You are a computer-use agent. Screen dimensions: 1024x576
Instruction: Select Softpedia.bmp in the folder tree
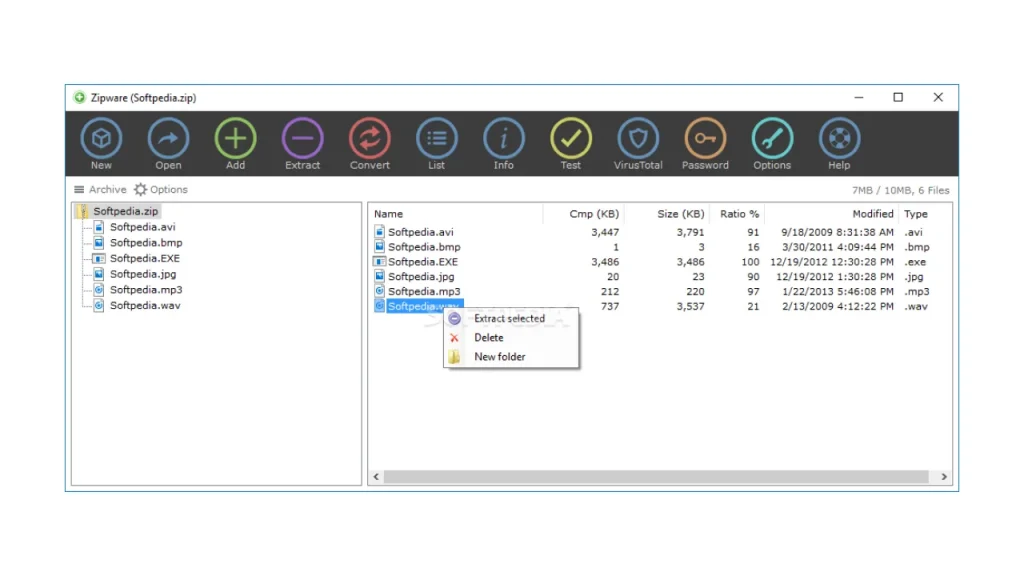146,242
